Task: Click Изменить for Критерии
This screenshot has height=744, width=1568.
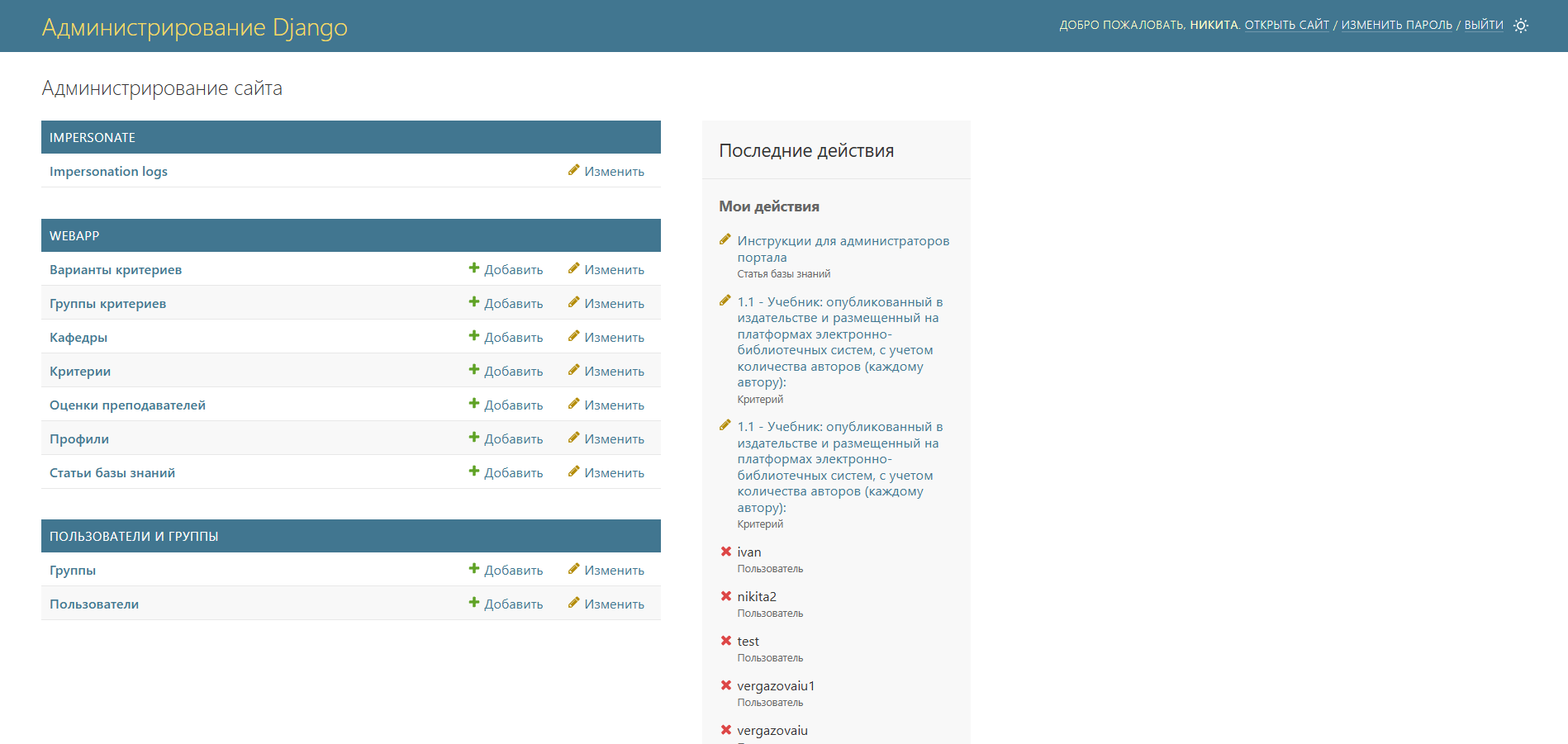Action: (x=606, y=371)
